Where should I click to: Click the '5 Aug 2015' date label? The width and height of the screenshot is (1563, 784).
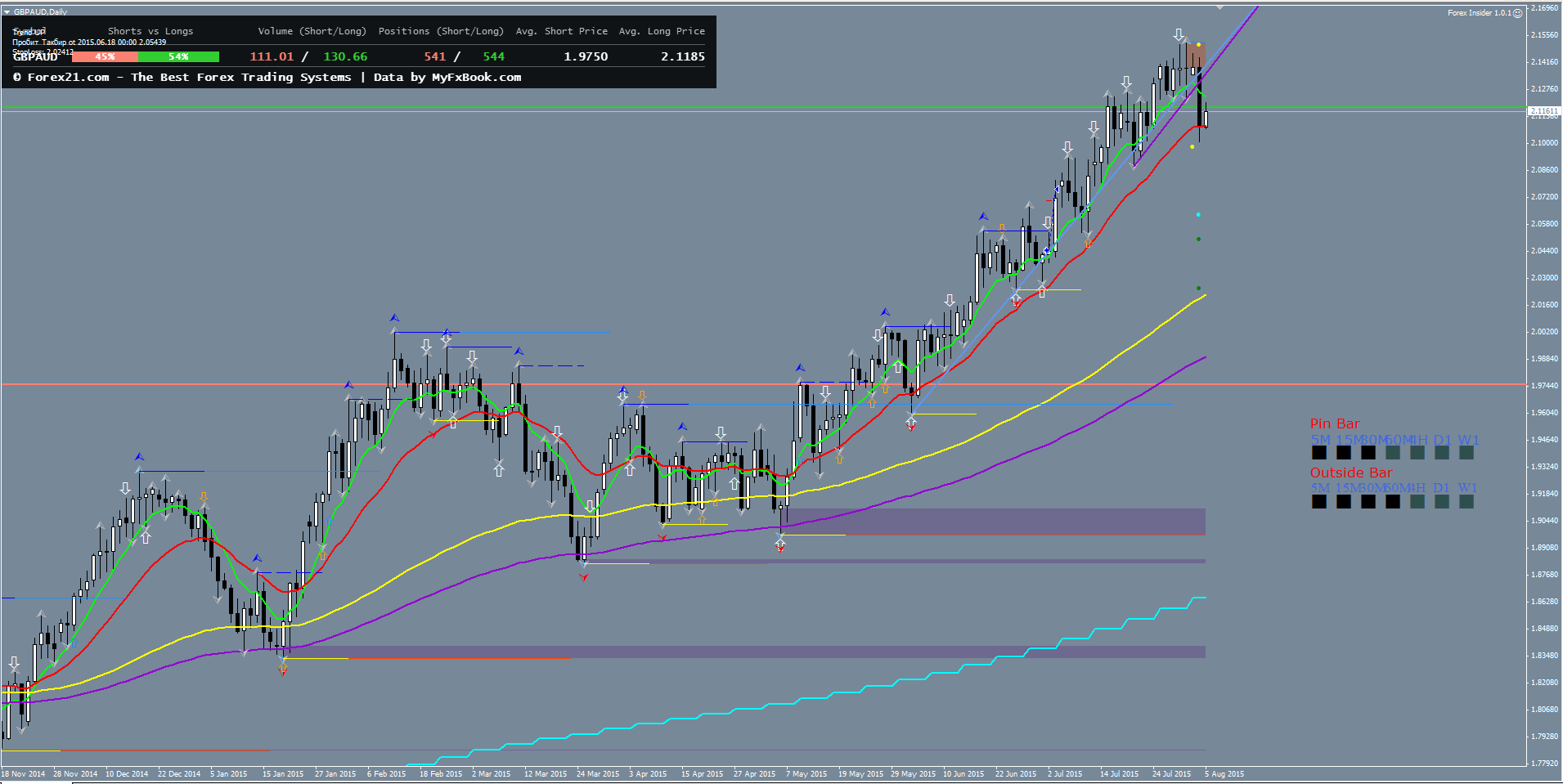click(1224, 774)
